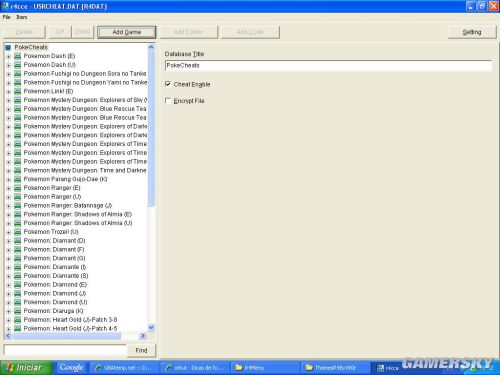Click the game icon beside Pokemon Link! (E)
Viewport: 500px width, 375px height.
point(18,91)
